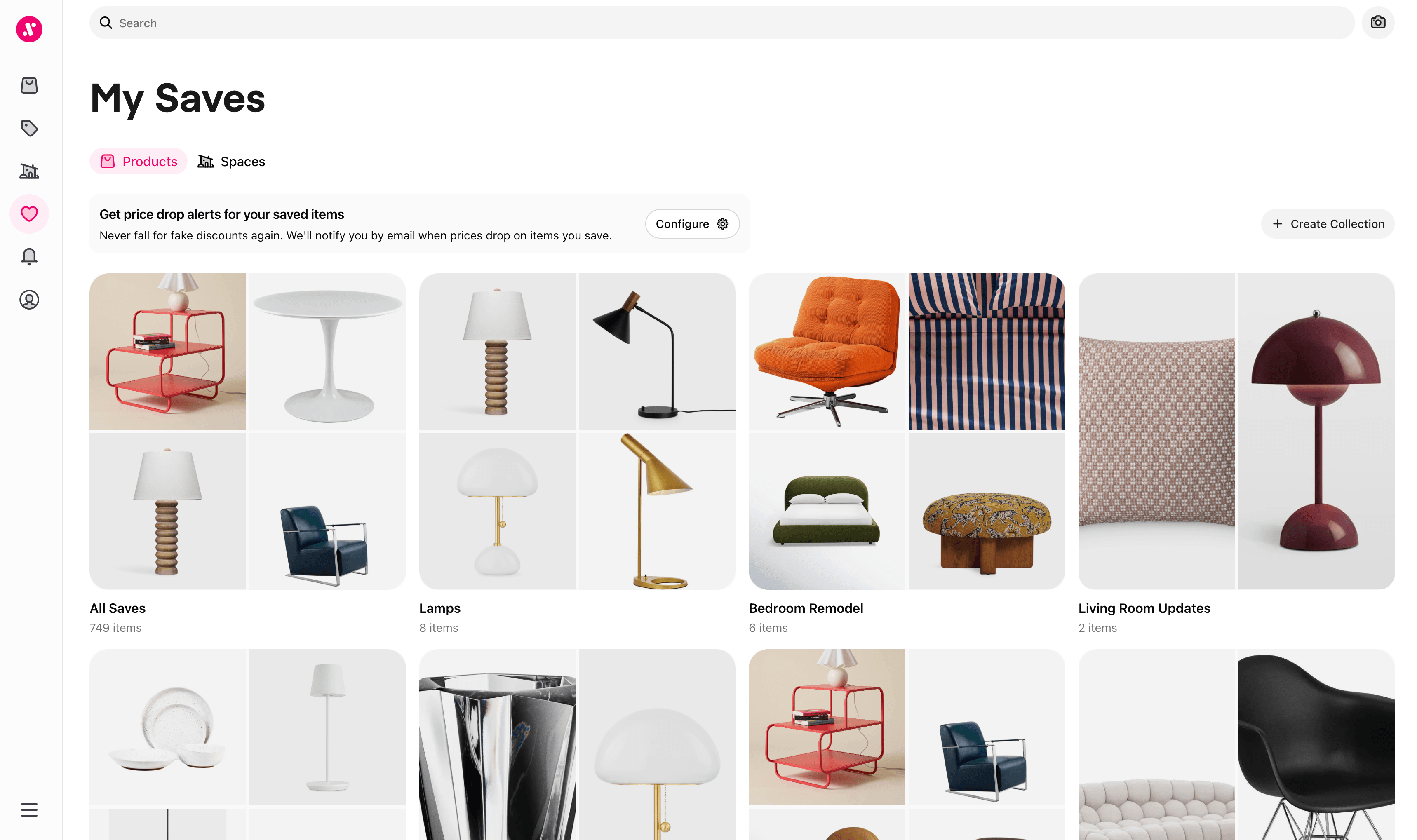The width and height of the screenshot is (1417, 840).
Task: Expand the hamburger menu at bottom
Action: [x=29, y=810]
